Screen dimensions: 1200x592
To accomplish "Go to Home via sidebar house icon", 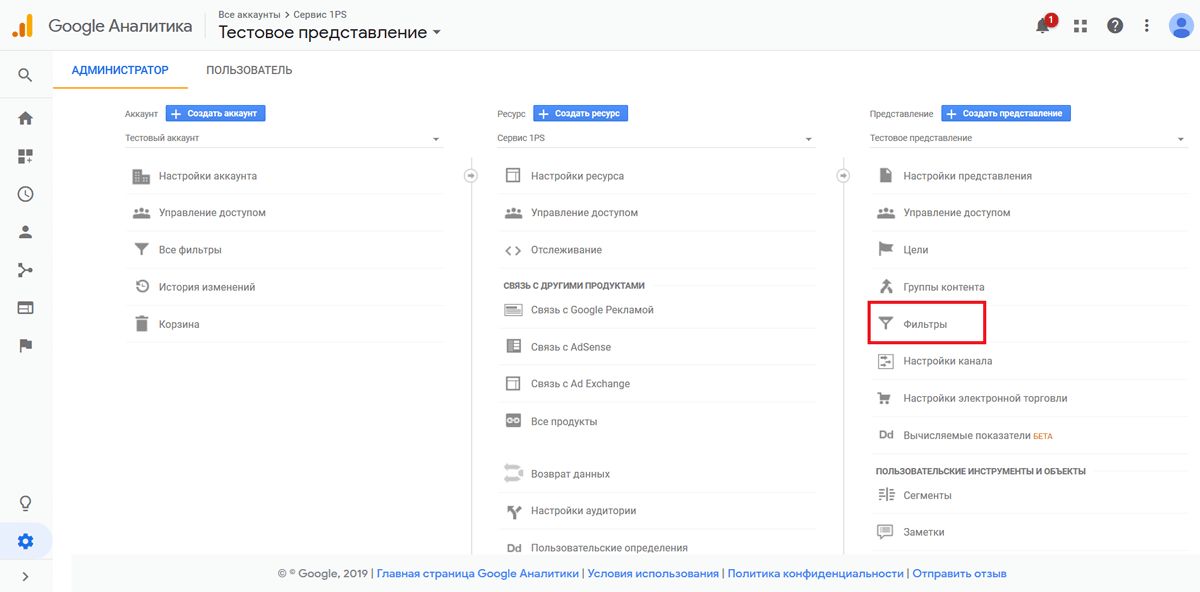I will (x=25, y=118).
